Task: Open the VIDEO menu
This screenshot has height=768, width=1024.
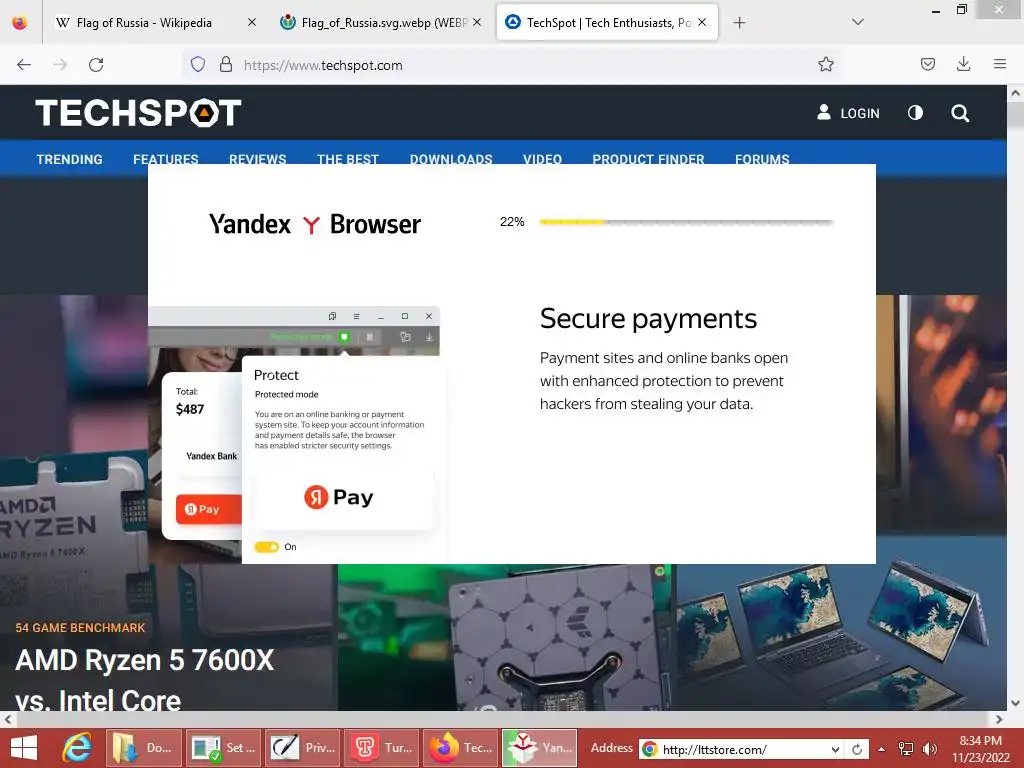Action: pyautogui.click(x=542, y=159)
